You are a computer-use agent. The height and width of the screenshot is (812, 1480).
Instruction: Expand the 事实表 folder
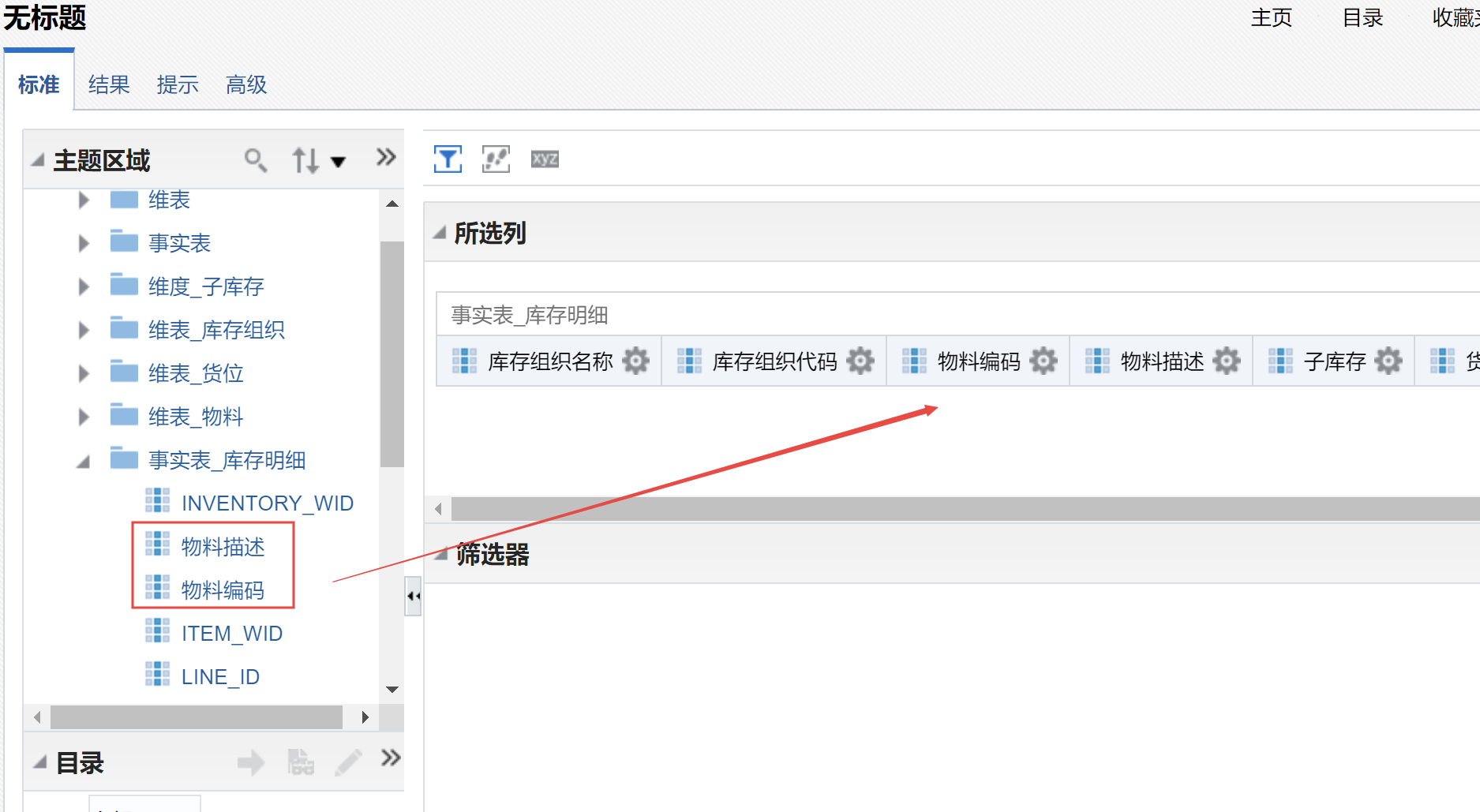84,243
